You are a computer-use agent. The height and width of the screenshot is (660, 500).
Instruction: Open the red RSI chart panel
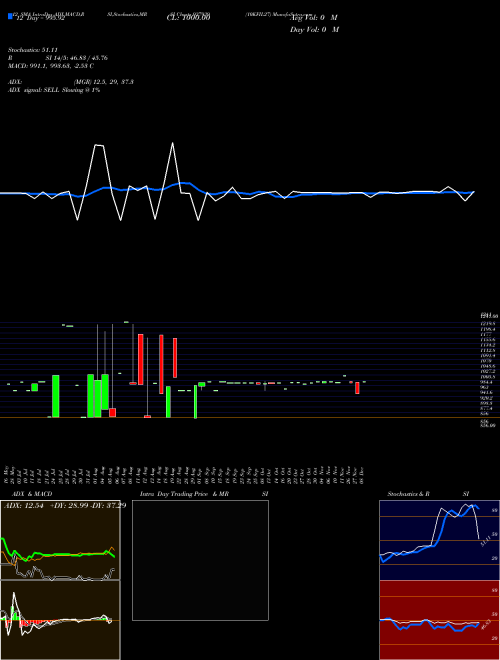pyautogui.click(x=439, y=620)
